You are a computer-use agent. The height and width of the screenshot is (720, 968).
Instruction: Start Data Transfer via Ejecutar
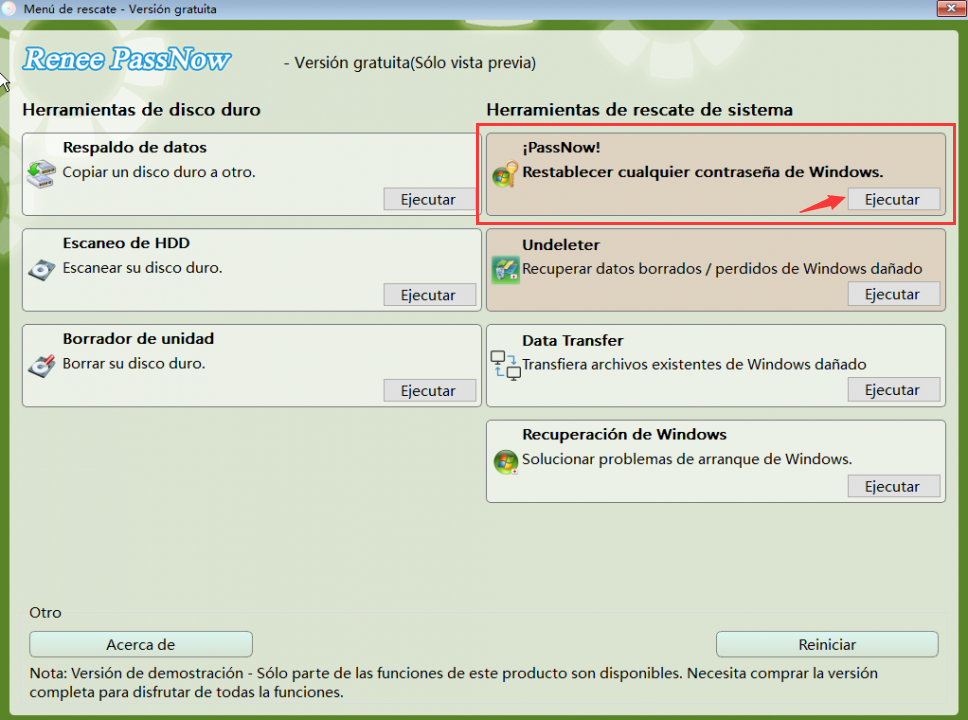(893, 390)
